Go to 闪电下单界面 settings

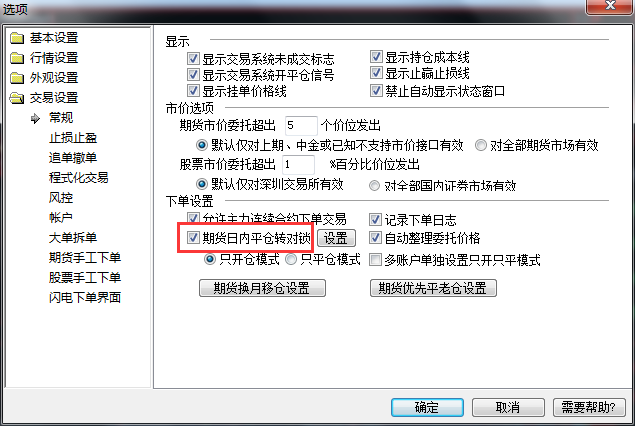click(x=85, y=298)
